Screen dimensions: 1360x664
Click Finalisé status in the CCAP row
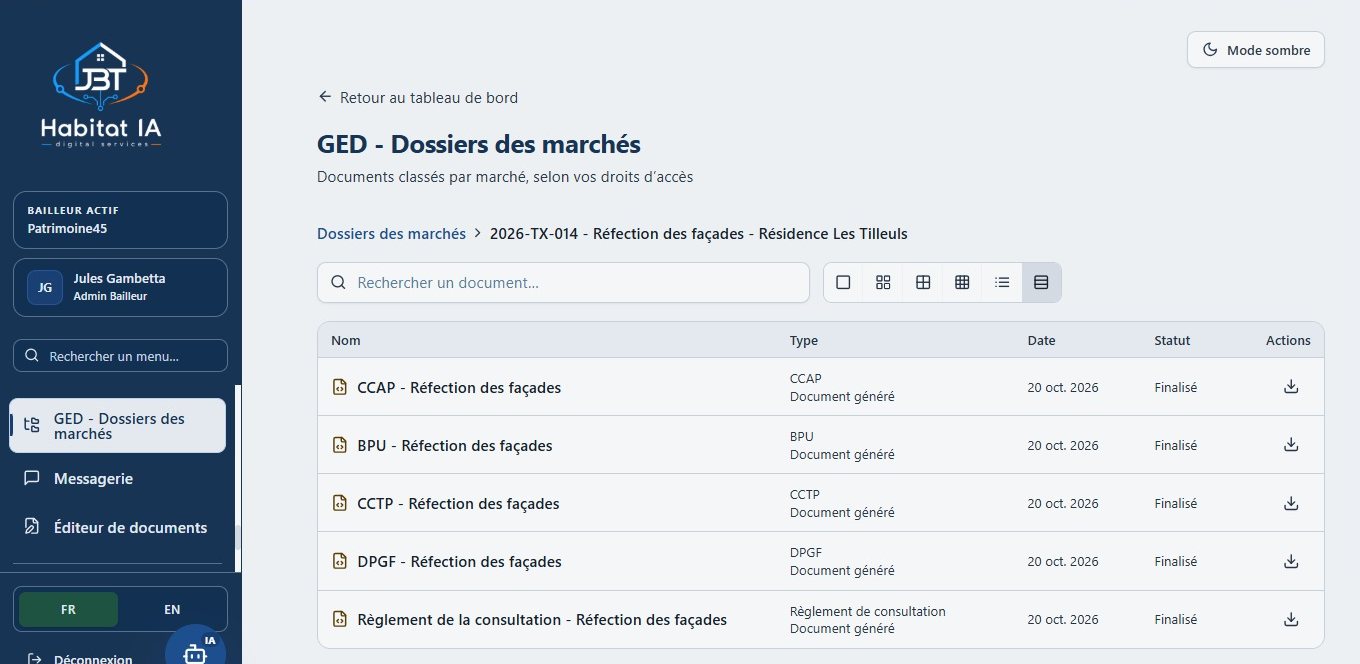click(1175, 387)
